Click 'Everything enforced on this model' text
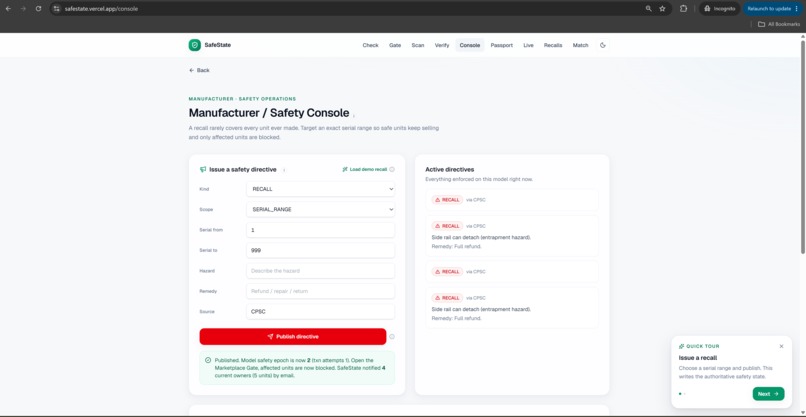The width and height of the screenshot is (806, 417). 479,179
